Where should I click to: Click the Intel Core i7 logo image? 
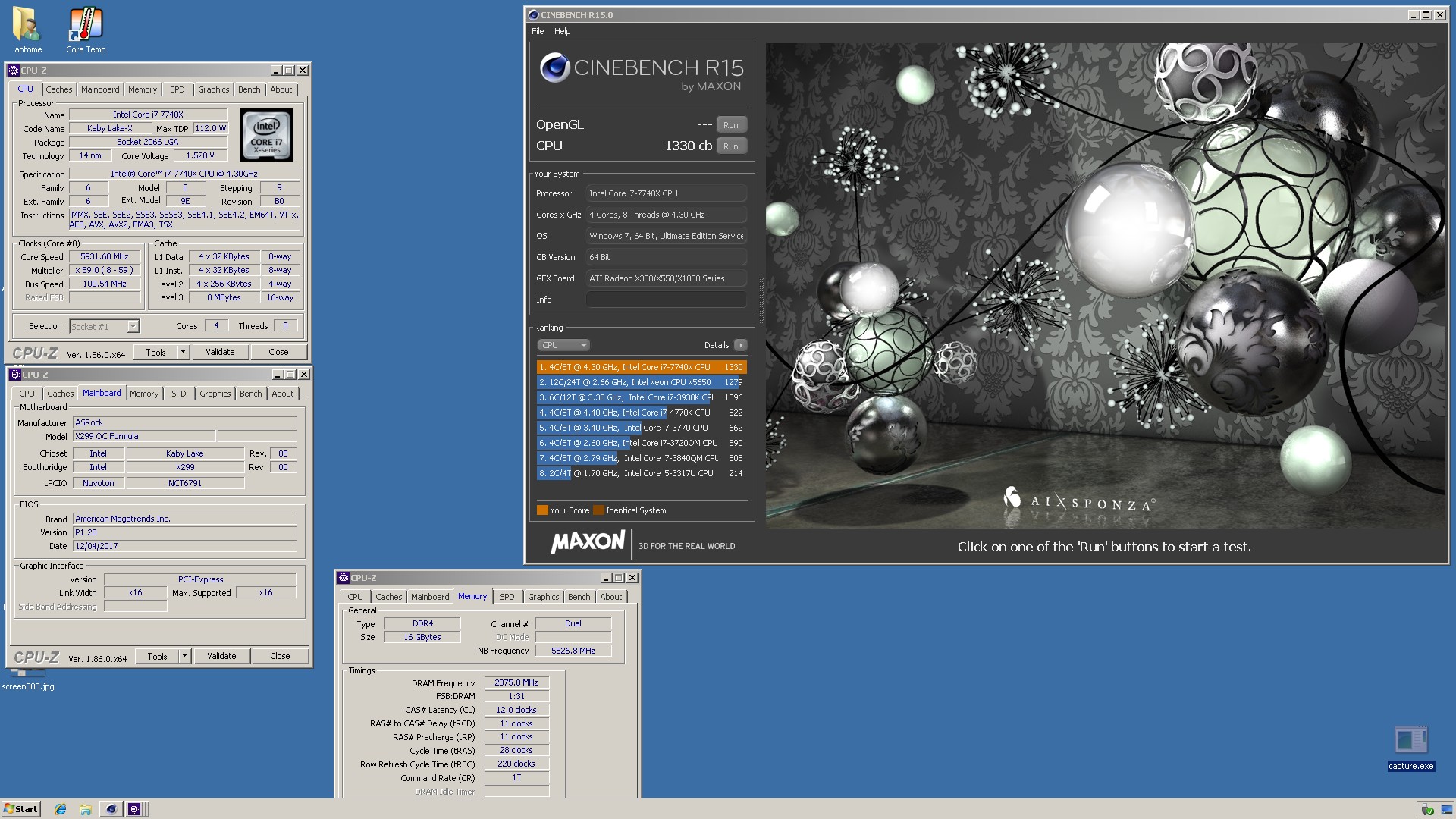(266, 135)
